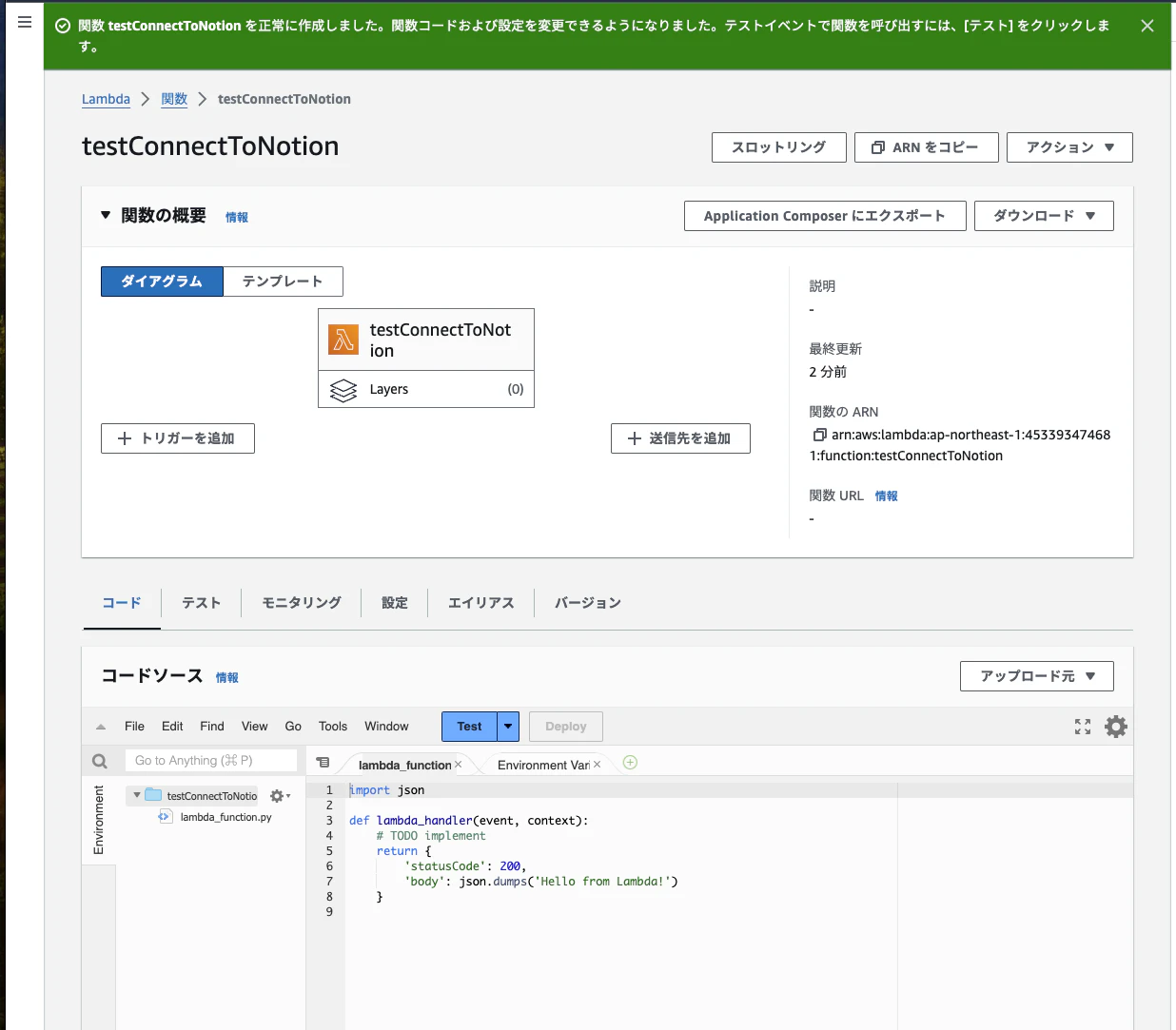
Task: Collapse the editor menu bar arrow
Action: [x=101, y=727]
